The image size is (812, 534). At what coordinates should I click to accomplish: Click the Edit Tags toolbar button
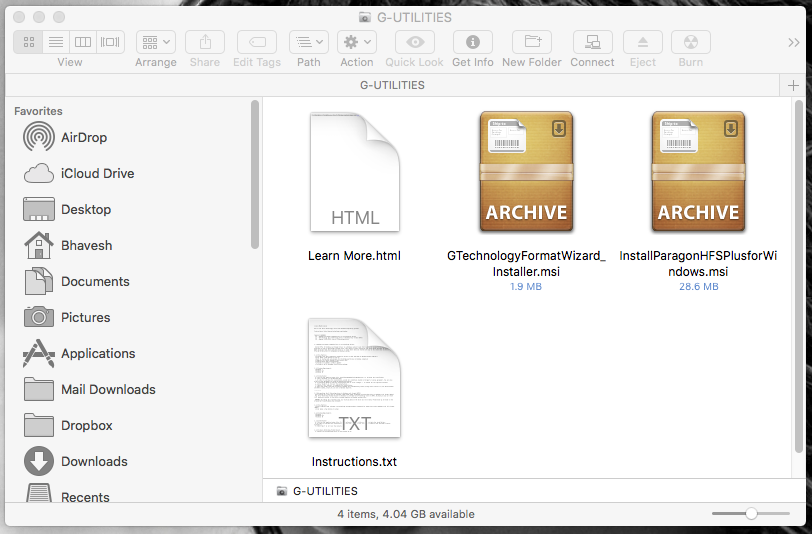[x=257, y=42]
